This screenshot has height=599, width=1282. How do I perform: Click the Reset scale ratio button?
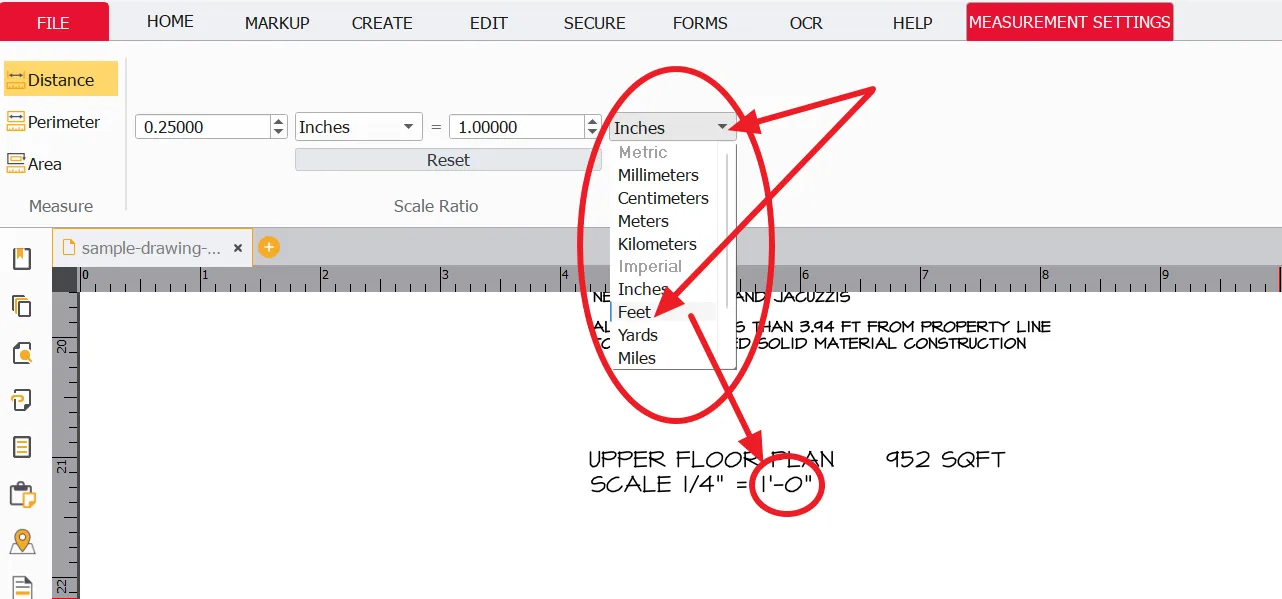[448, 160]
